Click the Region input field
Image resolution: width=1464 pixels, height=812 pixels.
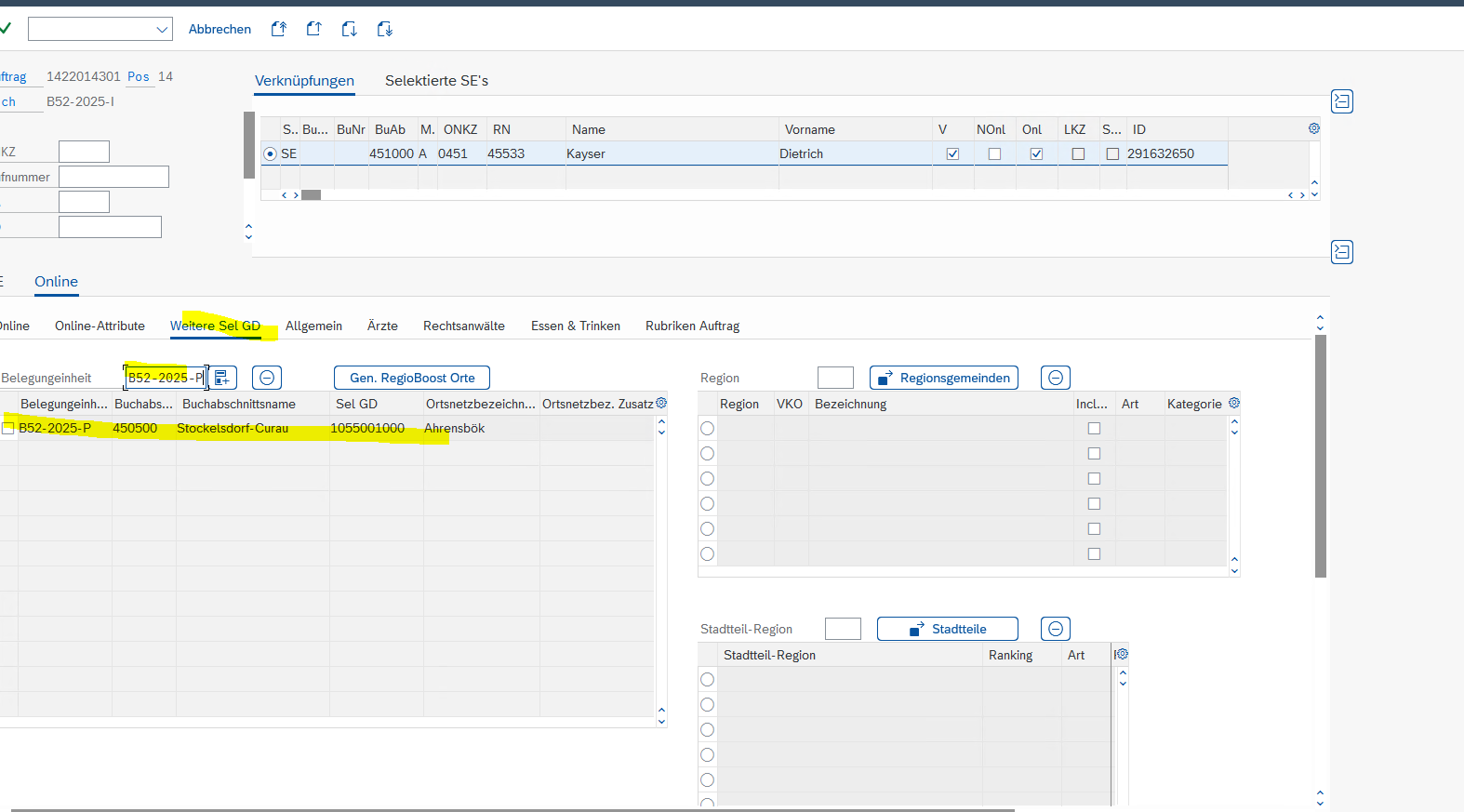[835, 378]
